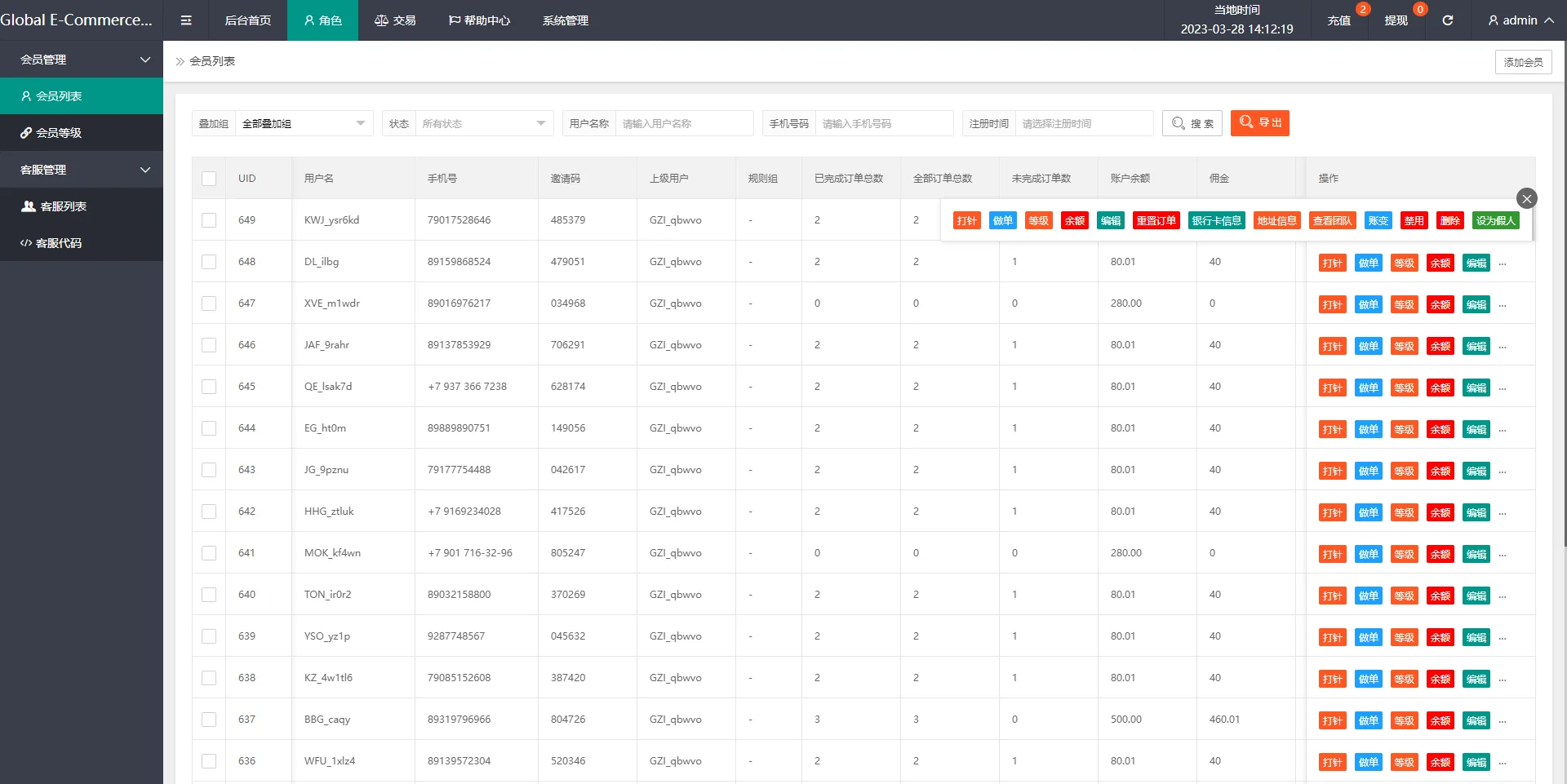Collapse the member management sidebar section
The width and height of the screenshot is (1567, 784).
(x=82, y=60)
